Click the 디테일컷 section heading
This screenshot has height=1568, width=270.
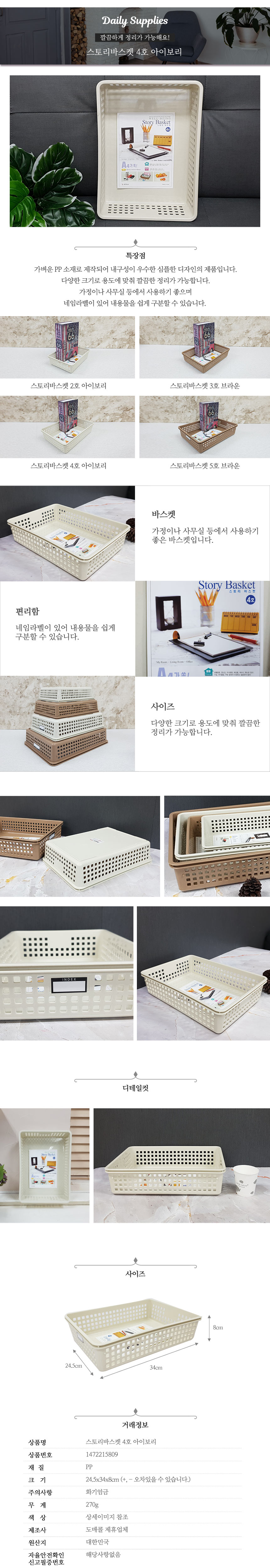coord(135,1088)
